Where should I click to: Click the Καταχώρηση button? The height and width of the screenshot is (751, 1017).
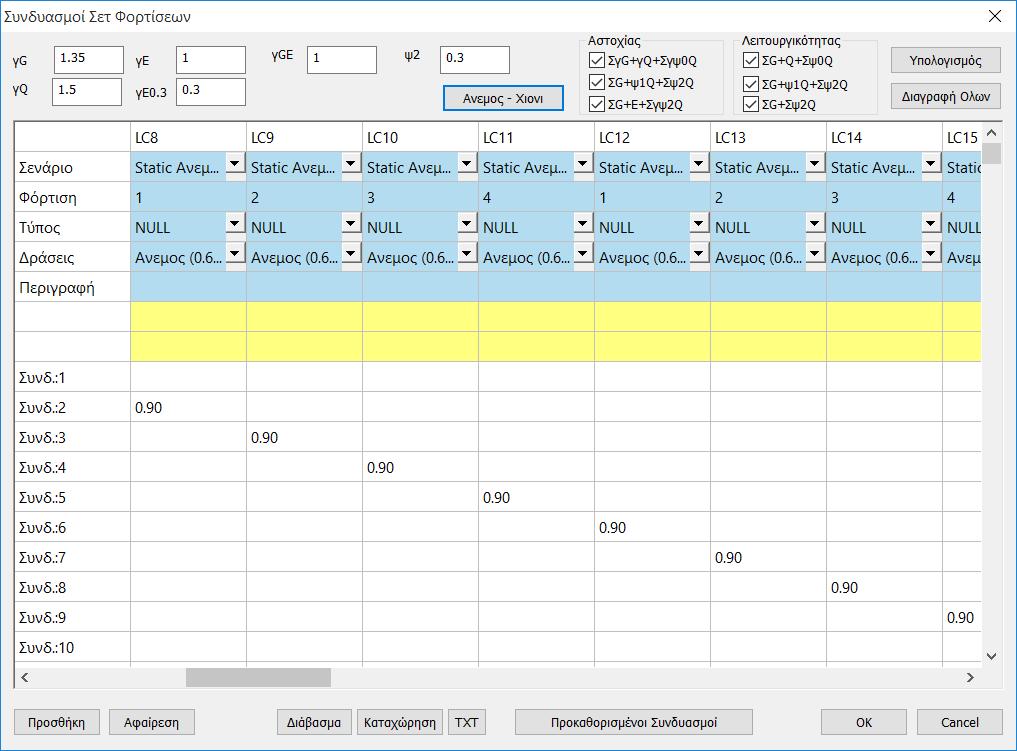(x=400, y=722)
